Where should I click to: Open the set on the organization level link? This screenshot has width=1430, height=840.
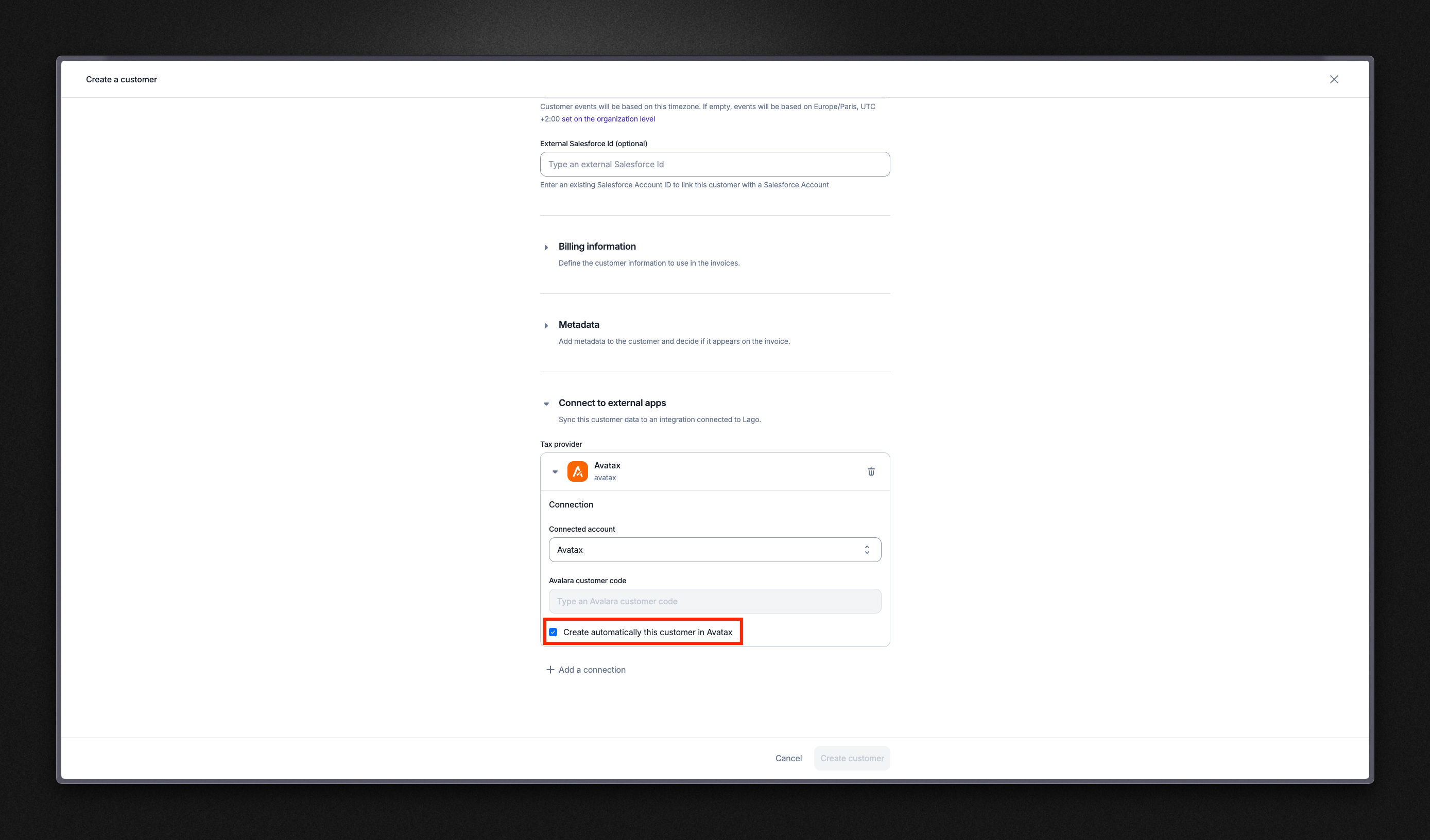click(608, 119)
